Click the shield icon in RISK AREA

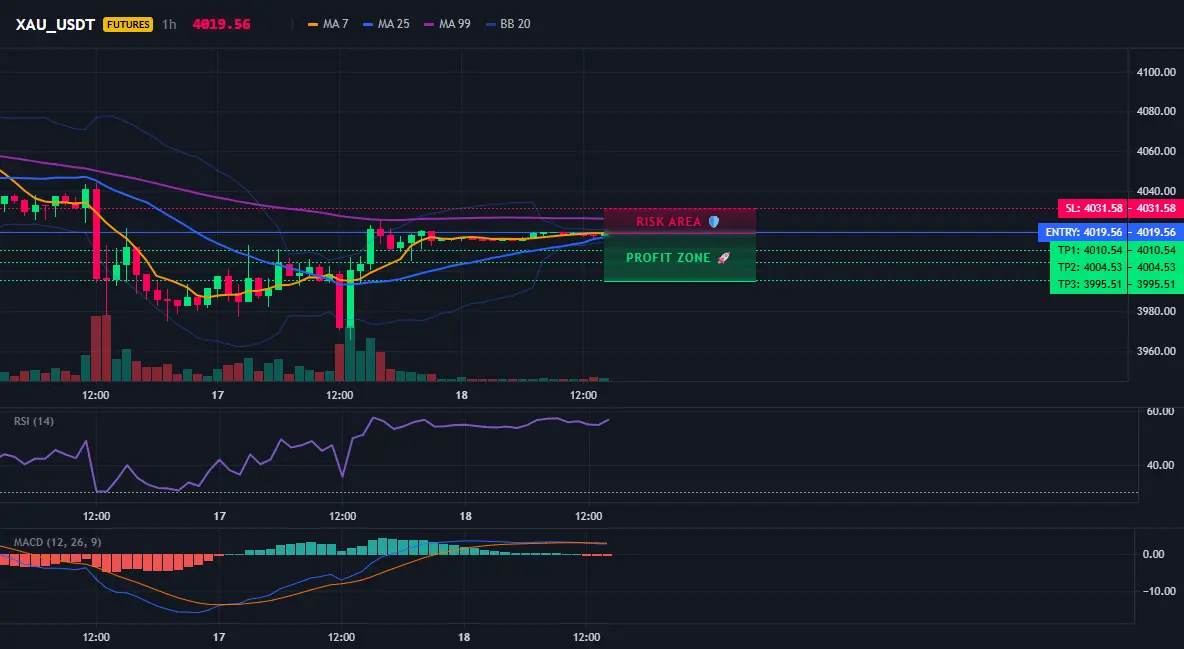[x=714, y=221]
